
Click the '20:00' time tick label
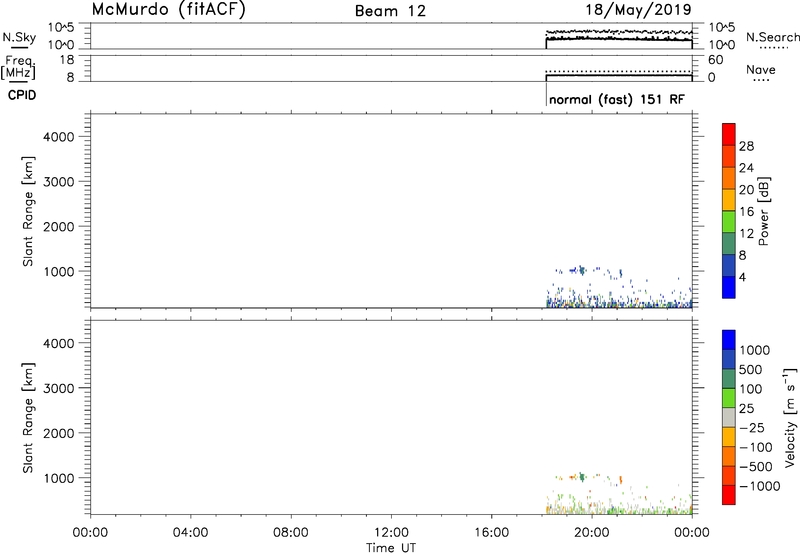coord(592,533)
